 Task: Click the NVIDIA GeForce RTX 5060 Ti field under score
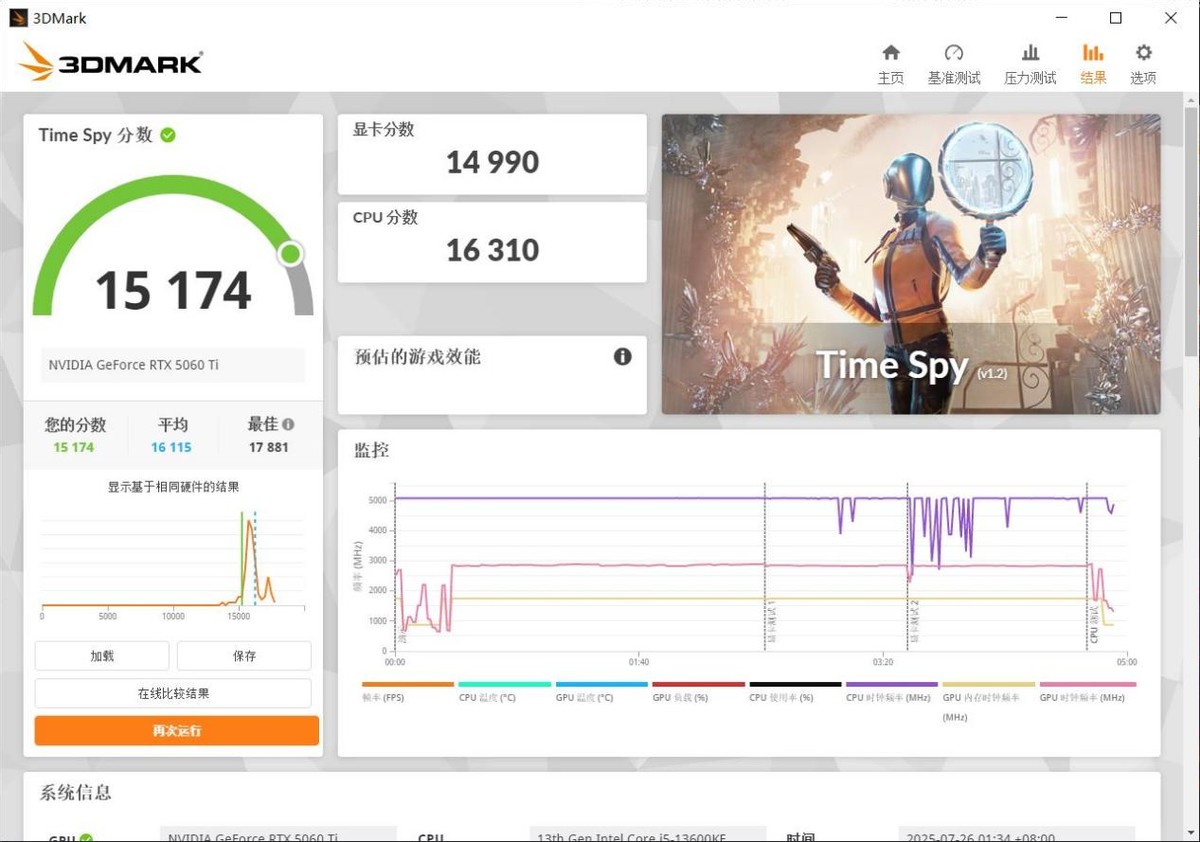(173, 365)
